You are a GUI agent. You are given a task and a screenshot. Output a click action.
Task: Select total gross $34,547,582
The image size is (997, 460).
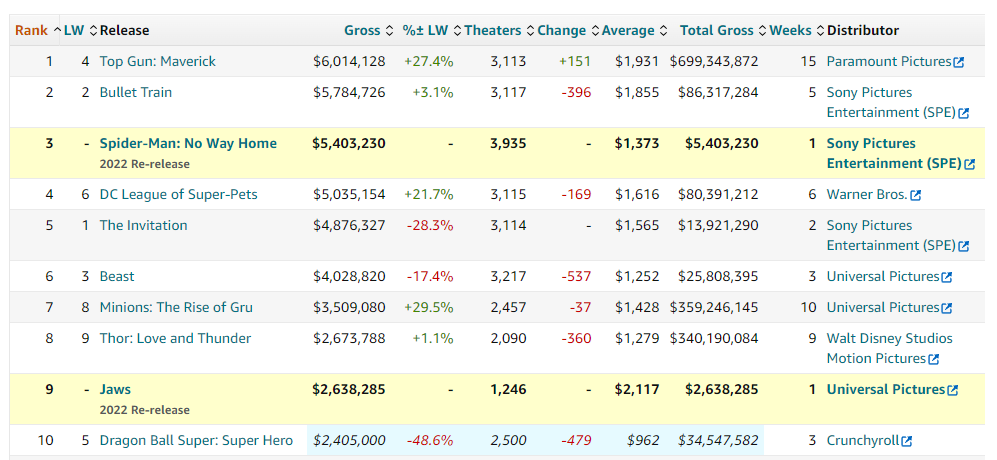719,441
